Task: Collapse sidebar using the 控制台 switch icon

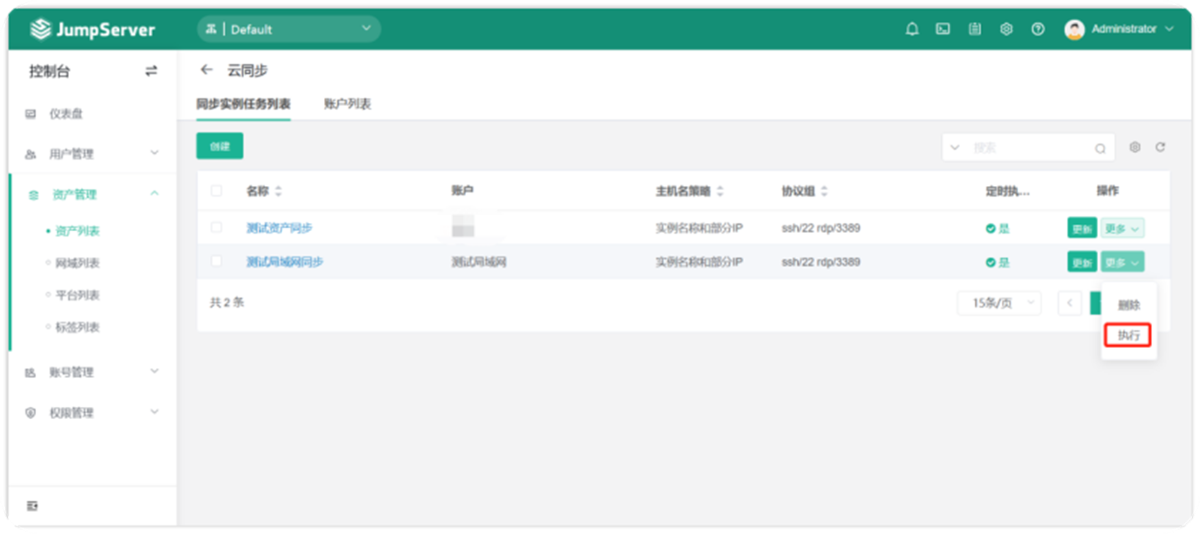Action: click(x=151, y=71)
